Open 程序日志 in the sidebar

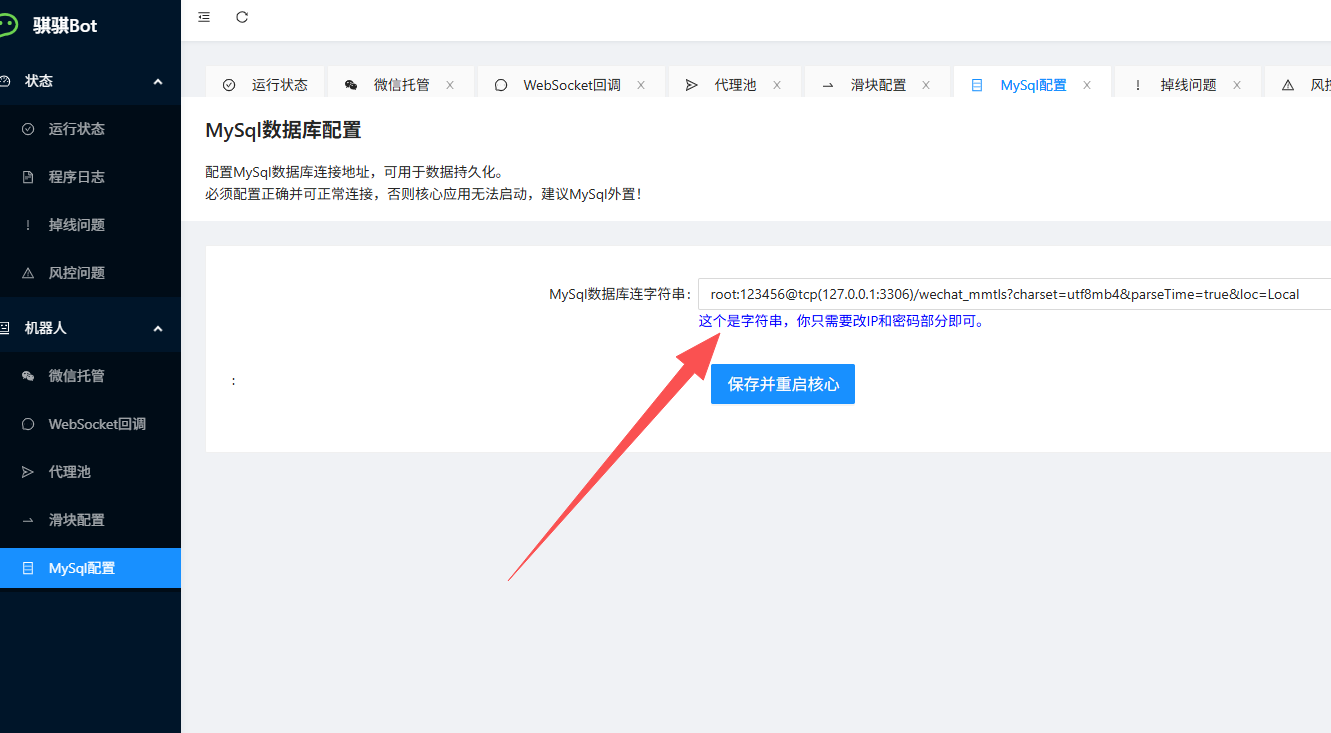[x=77, y=177]
